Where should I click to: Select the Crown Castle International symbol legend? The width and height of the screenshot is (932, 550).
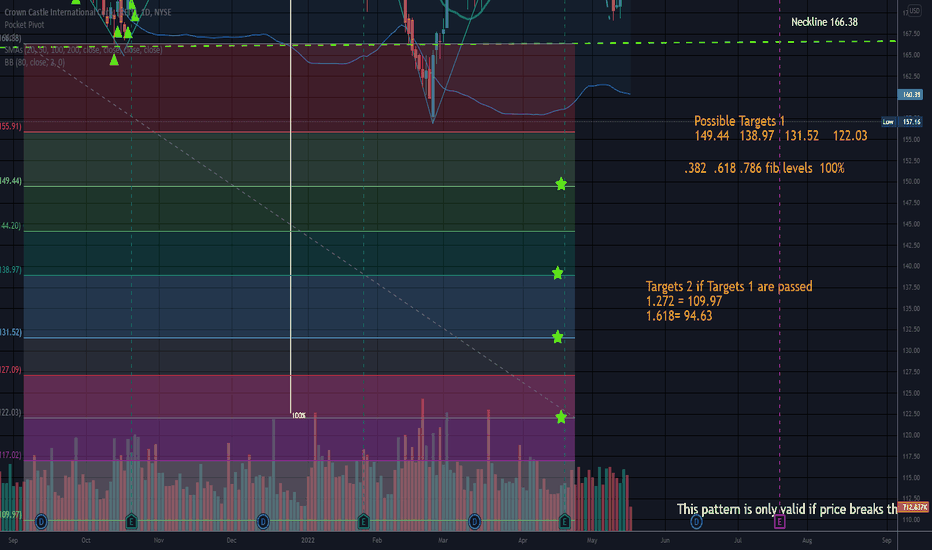(x=88, y=12)
